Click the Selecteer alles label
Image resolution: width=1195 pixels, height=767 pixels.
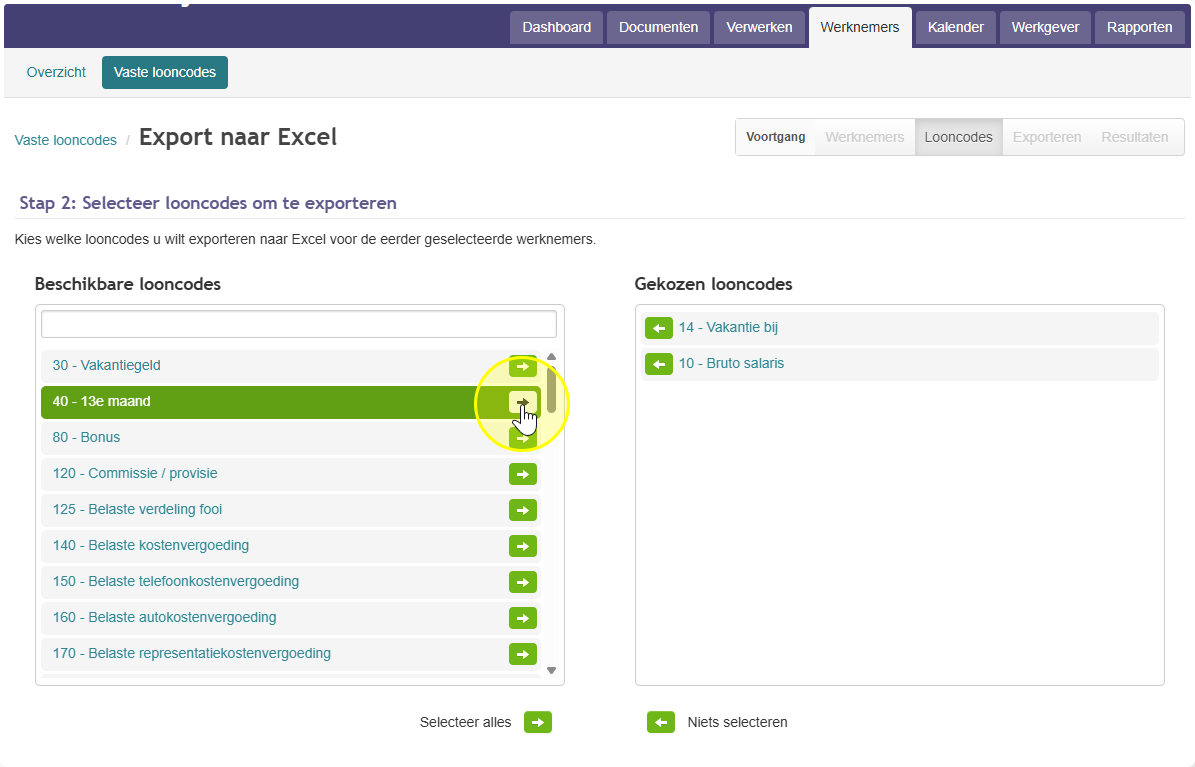tap(465, 722)
